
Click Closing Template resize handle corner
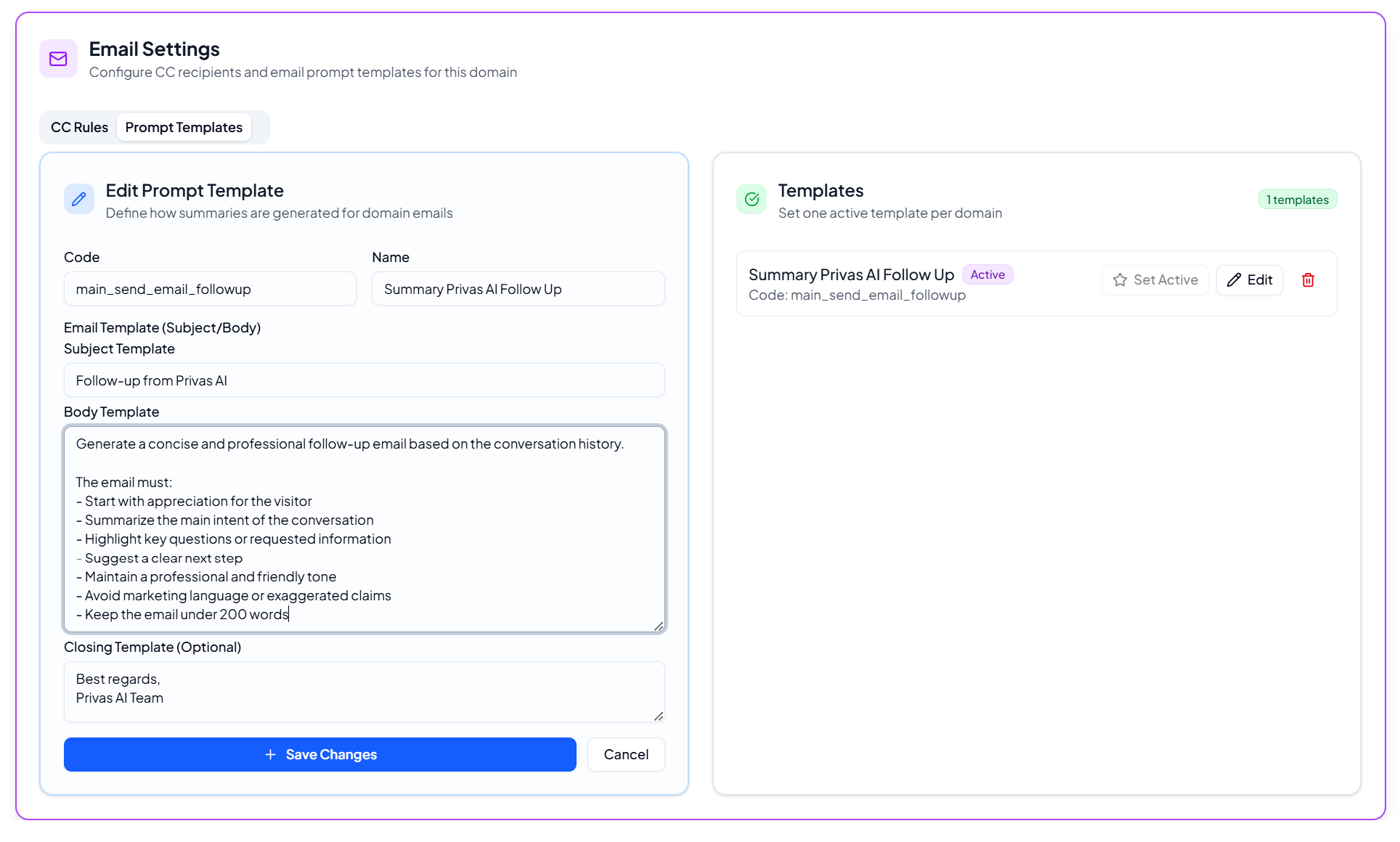658,716
